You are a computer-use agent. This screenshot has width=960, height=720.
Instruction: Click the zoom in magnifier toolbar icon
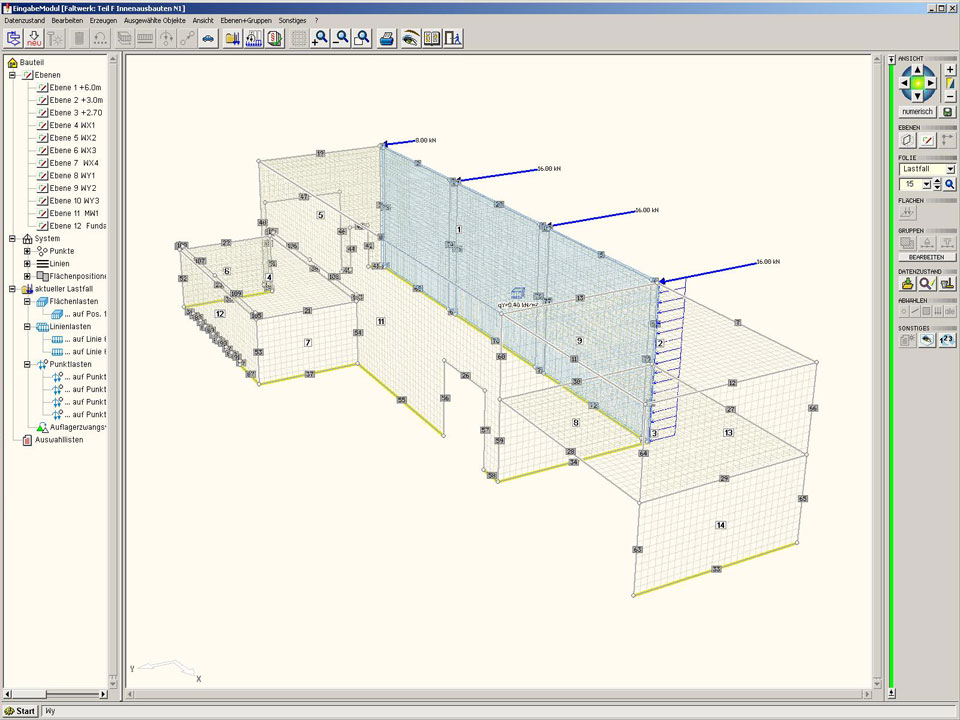[x=320, y=39]
